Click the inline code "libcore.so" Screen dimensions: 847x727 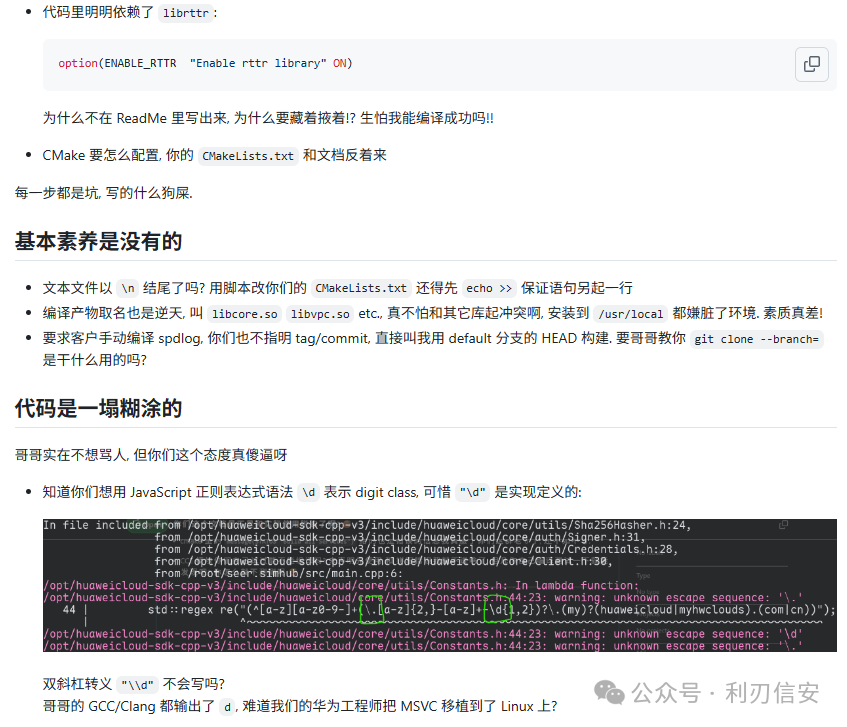pyautogui.click(x=245, y=314)
